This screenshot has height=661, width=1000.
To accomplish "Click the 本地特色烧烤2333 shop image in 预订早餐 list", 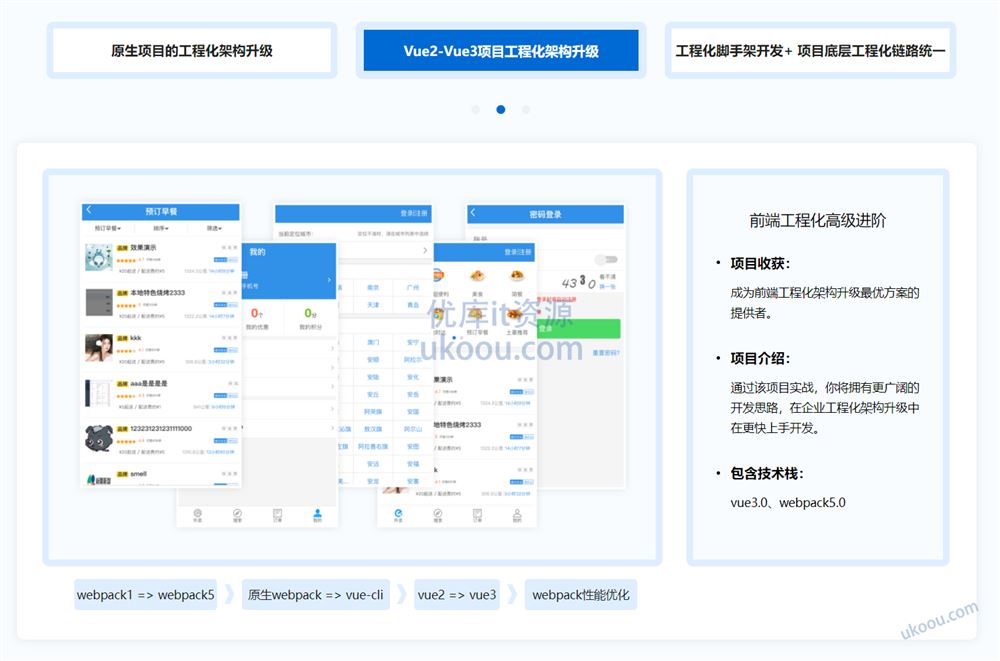I will pyautogui.click(x=99, y=302).
